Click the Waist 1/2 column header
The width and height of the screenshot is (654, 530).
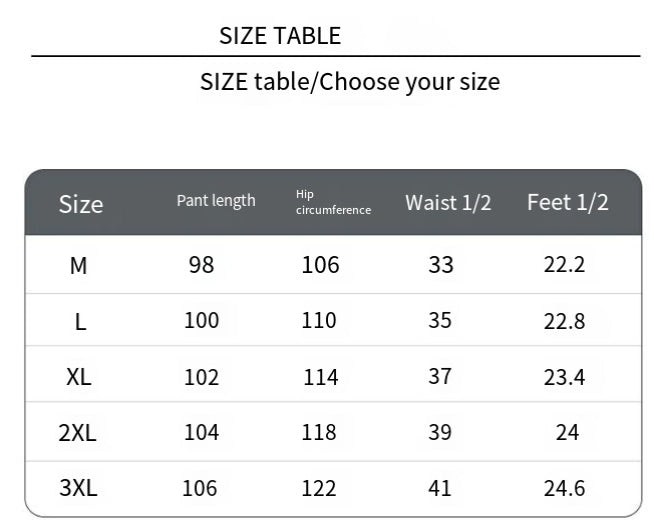pyautogui.click(x=448, y=203)
